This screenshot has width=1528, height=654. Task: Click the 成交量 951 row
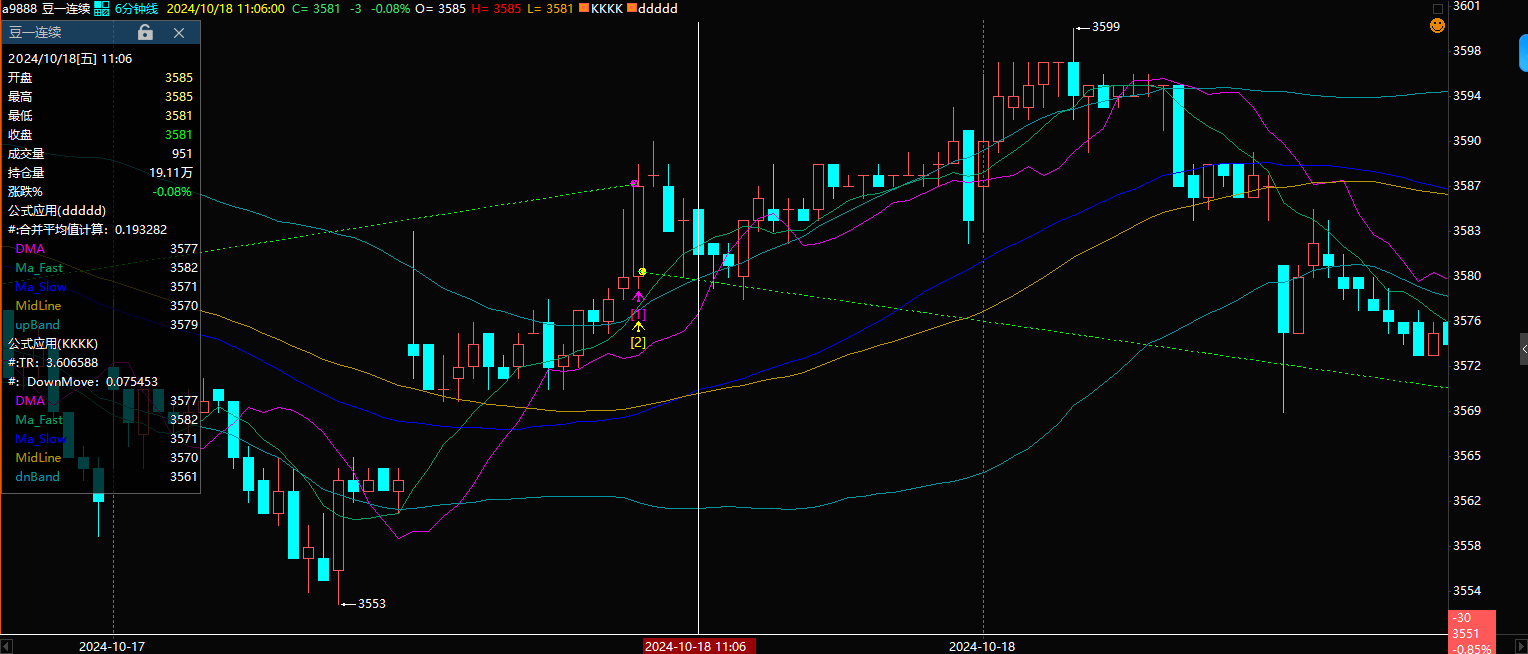click(100, 153)
